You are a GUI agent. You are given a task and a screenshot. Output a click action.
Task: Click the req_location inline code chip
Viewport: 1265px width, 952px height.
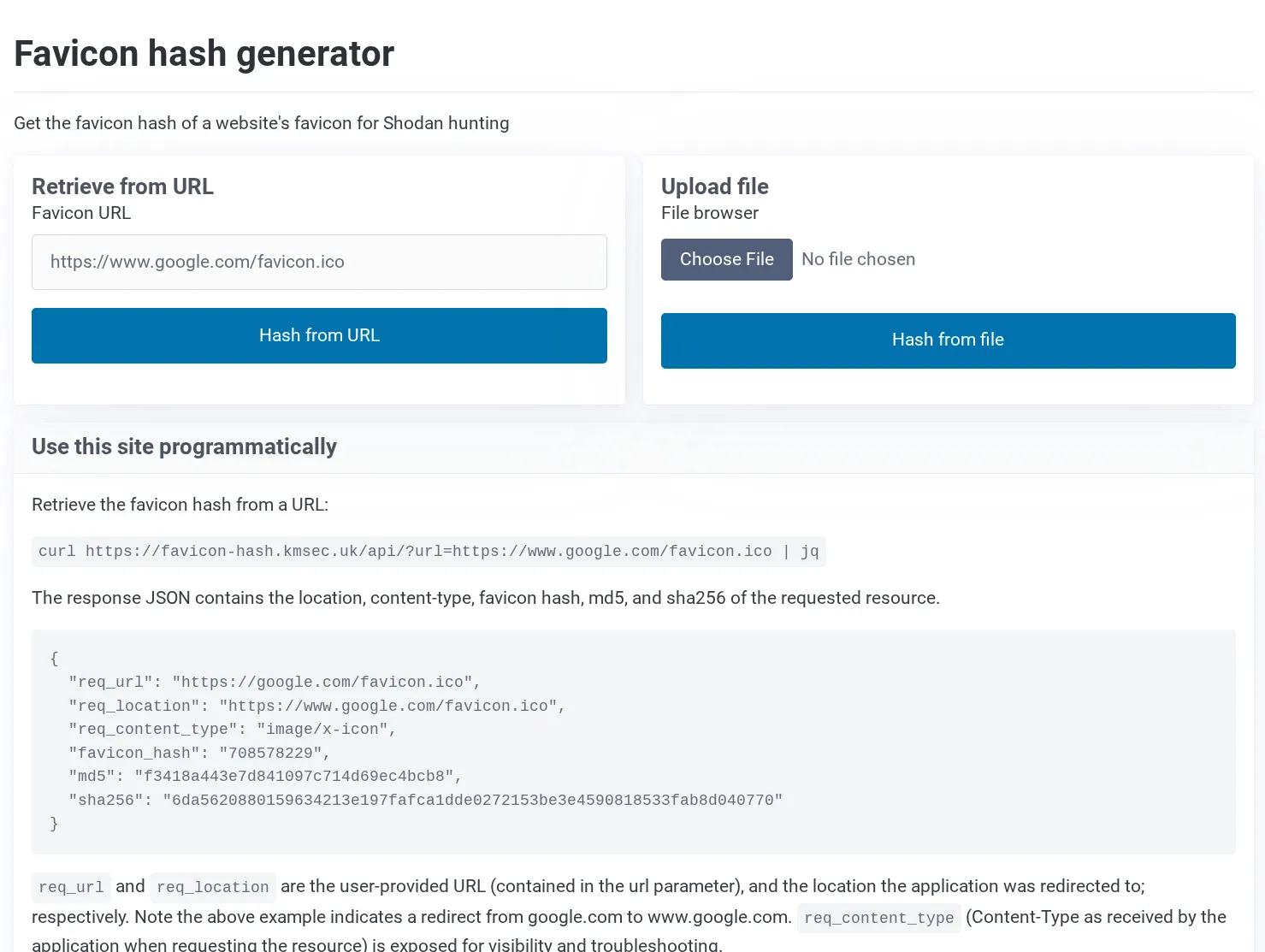(212, 887)
